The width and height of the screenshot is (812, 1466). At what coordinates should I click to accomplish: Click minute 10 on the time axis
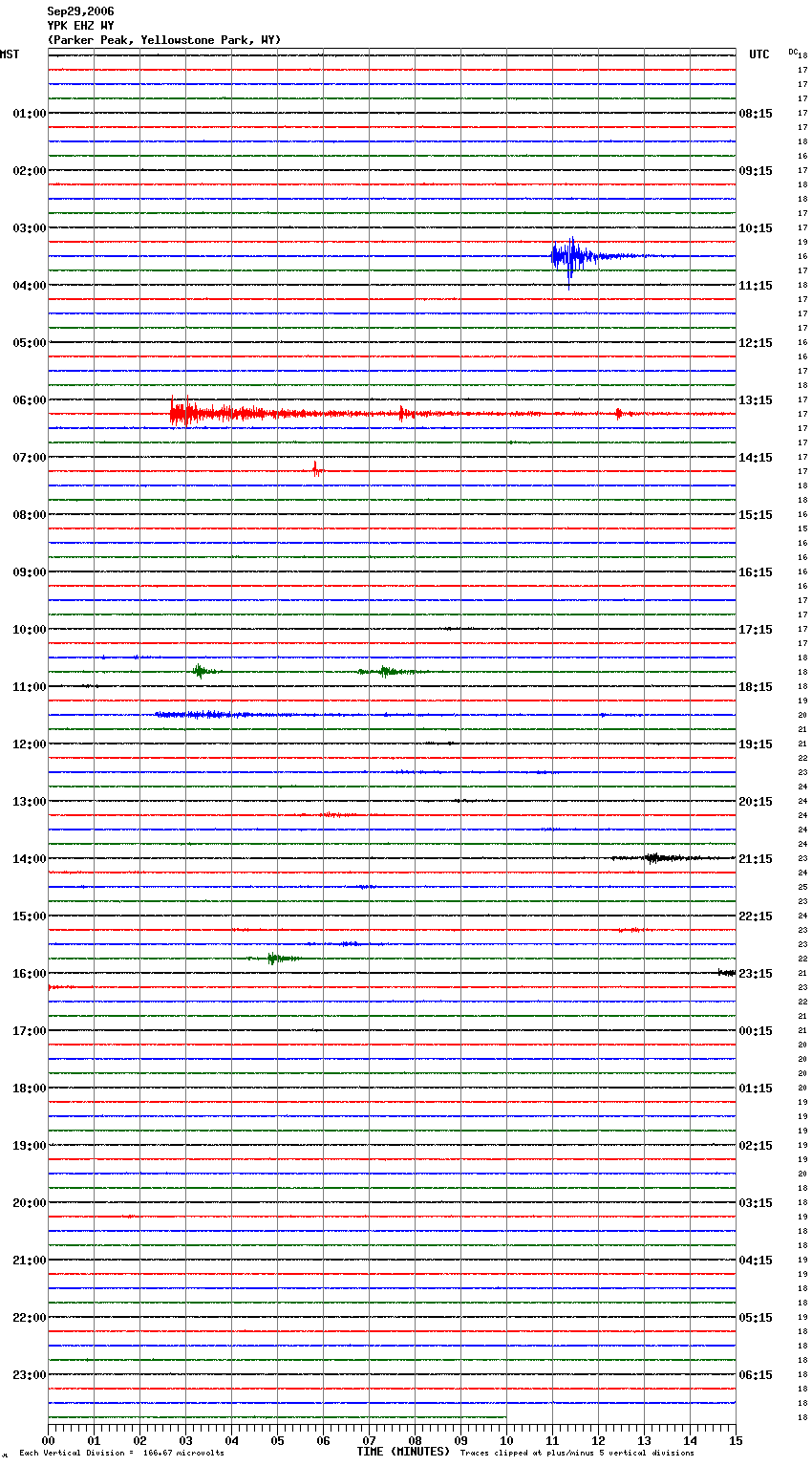[x=506, y=1440]
